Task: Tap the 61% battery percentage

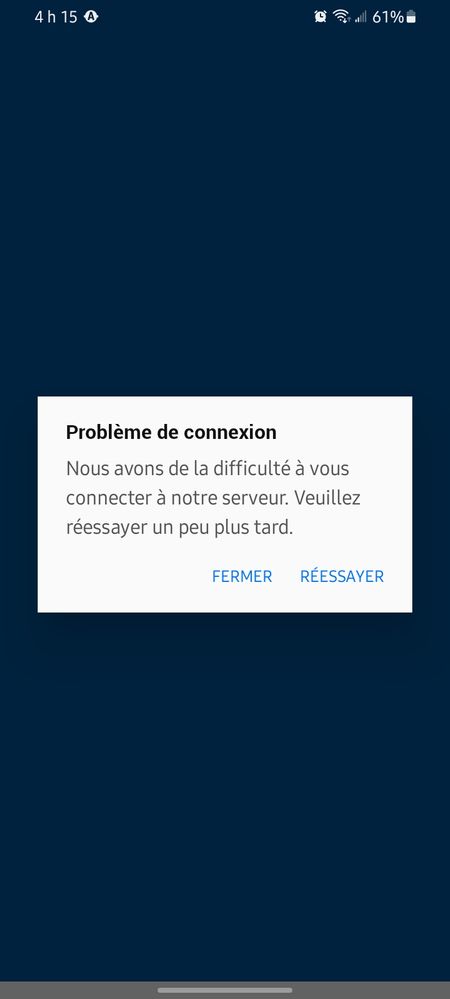Action: point(388,17)
